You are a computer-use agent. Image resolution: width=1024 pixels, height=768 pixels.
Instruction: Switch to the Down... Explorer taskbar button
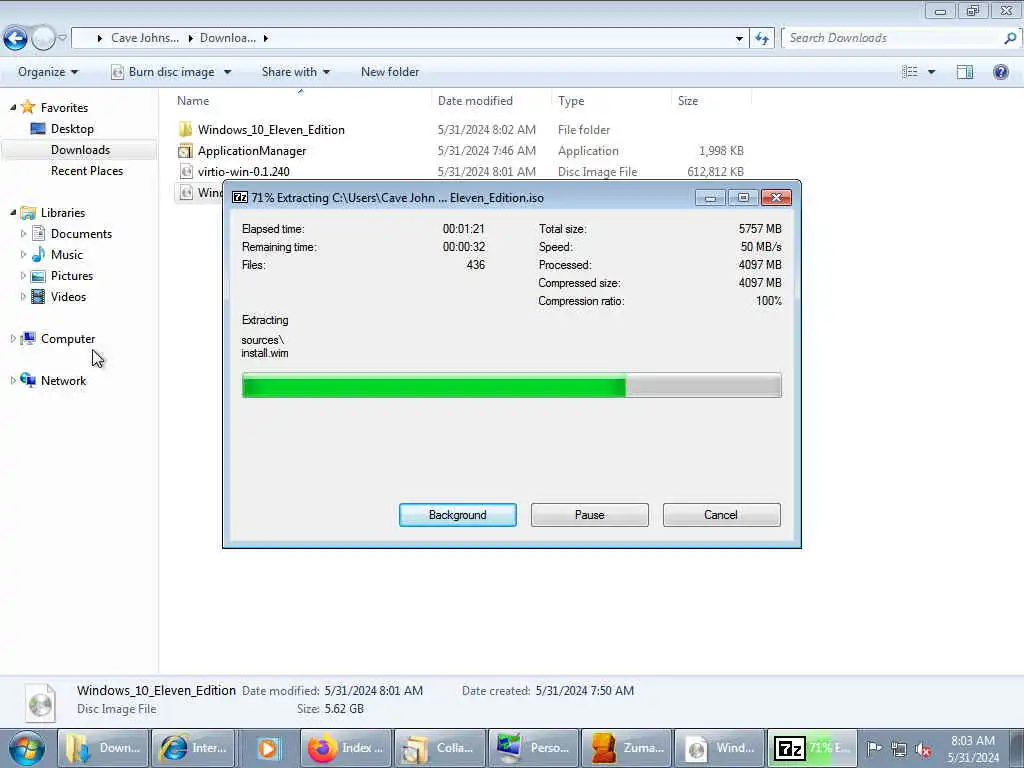[x=103, y=748]
